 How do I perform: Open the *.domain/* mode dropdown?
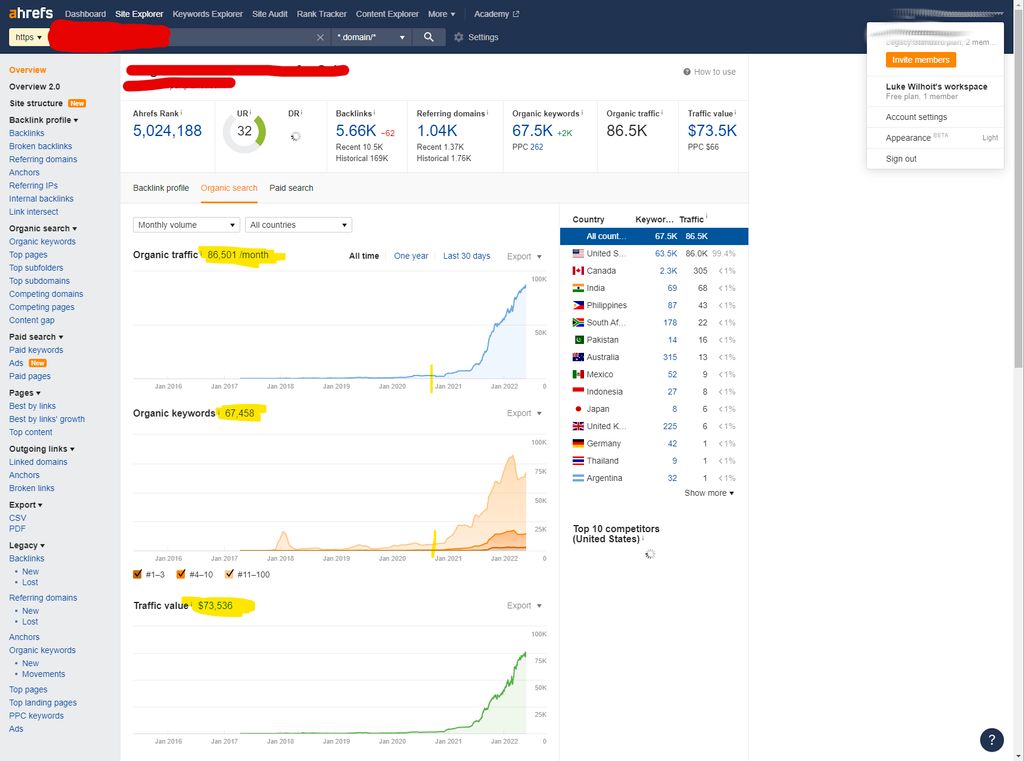[372, 37]
